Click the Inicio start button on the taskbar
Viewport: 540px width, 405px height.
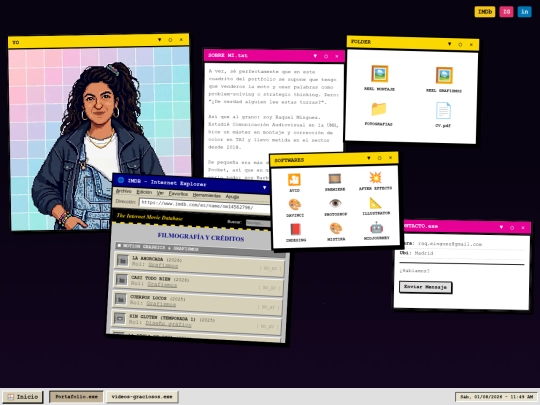pyautogui.click(x=23, y=397)
